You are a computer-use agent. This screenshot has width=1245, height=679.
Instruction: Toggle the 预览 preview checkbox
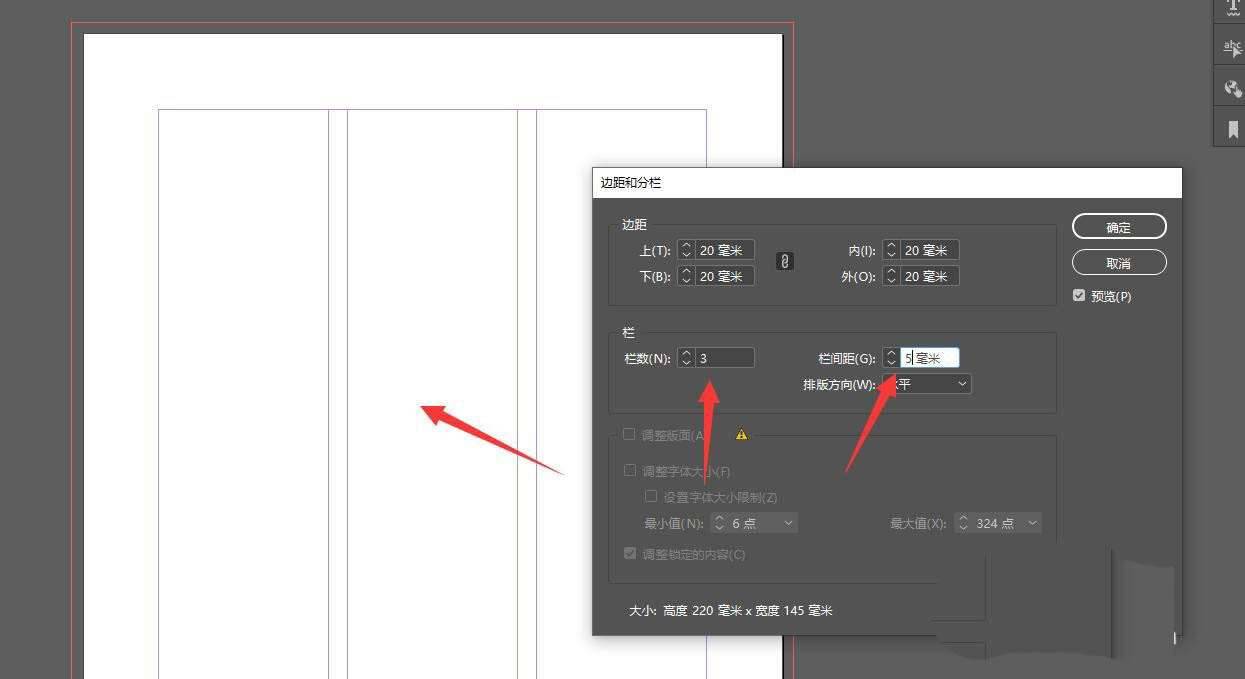click(x=1079, y=296)
